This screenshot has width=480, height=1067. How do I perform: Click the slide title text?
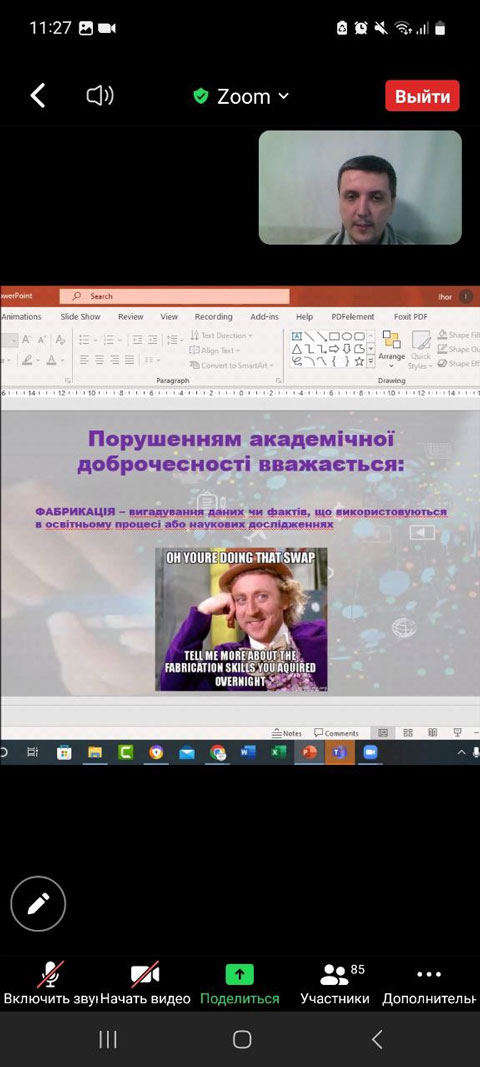click(241, 452)
